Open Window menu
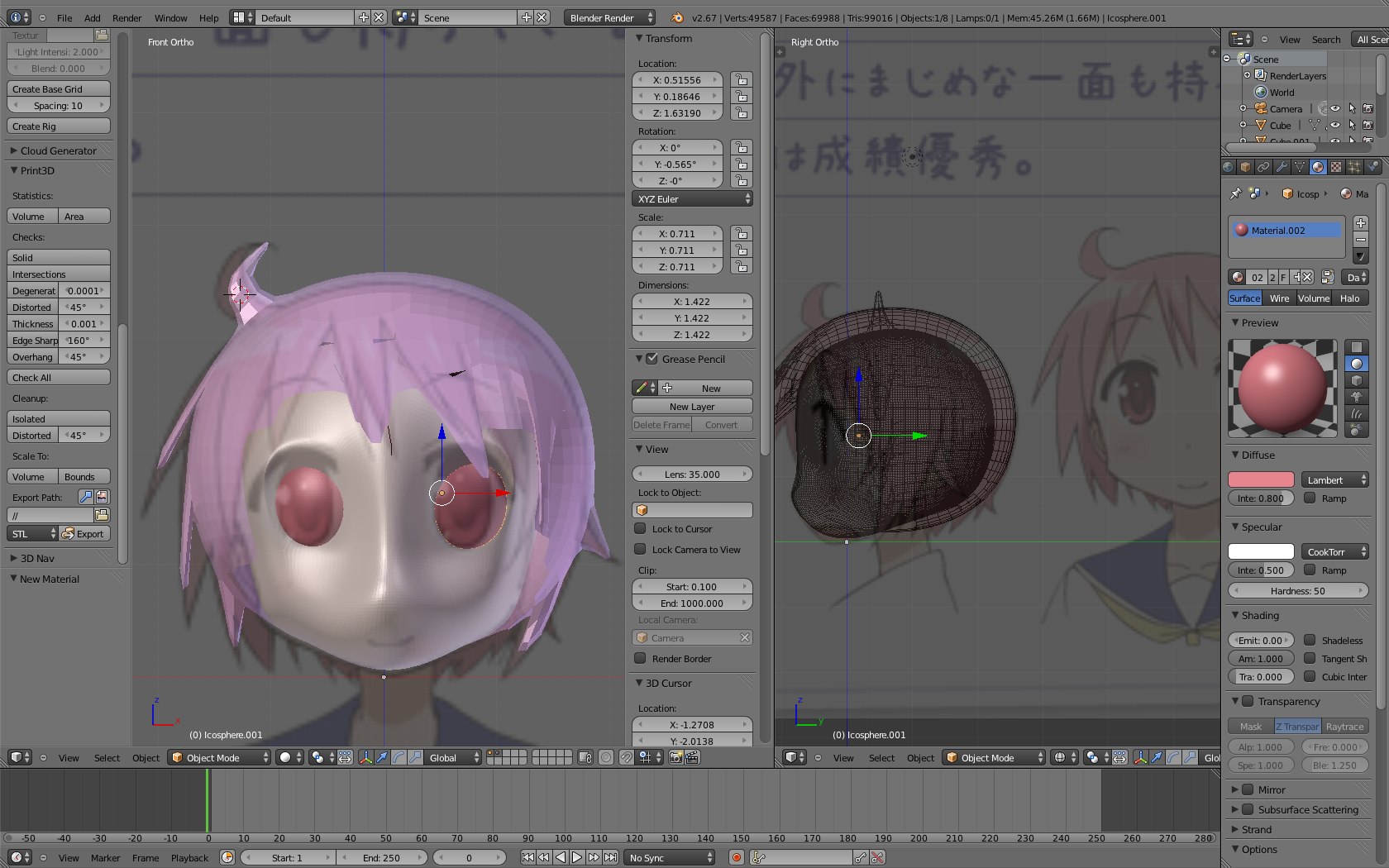 click(170, 17)
